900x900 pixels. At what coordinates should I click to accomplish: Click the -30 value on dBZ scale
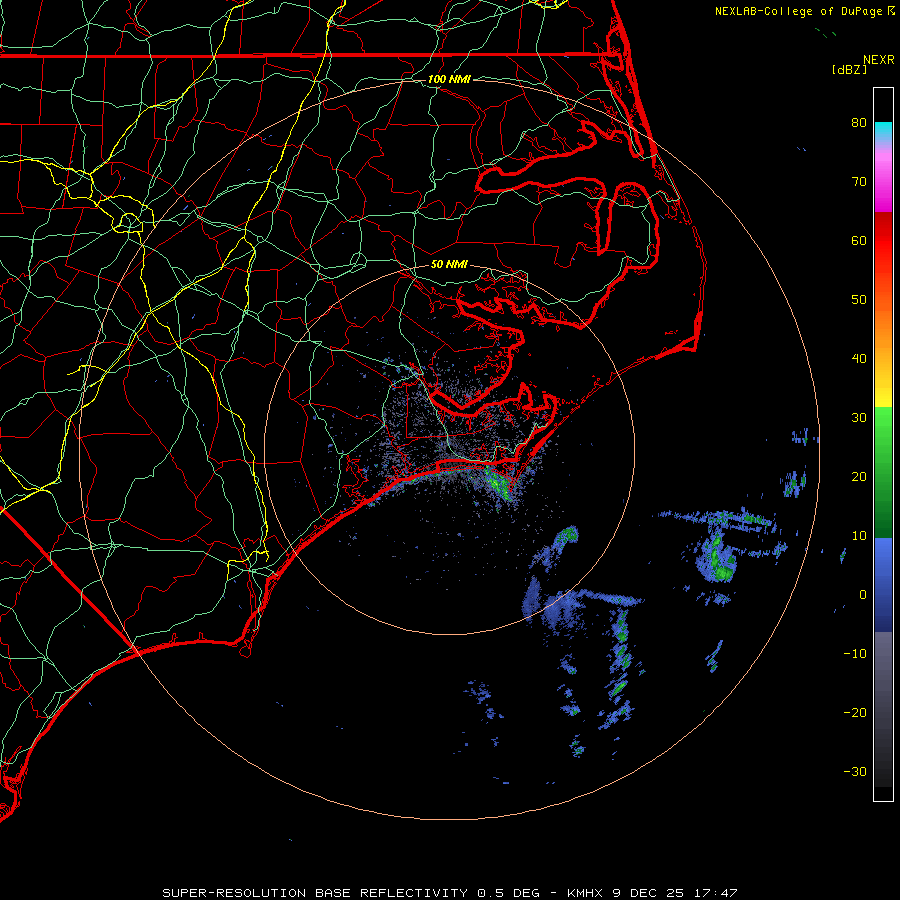[855, 771]
